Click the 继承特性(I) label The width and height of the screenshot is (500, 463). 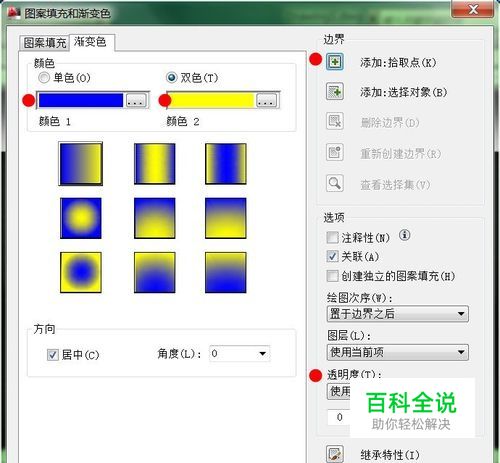390,455
